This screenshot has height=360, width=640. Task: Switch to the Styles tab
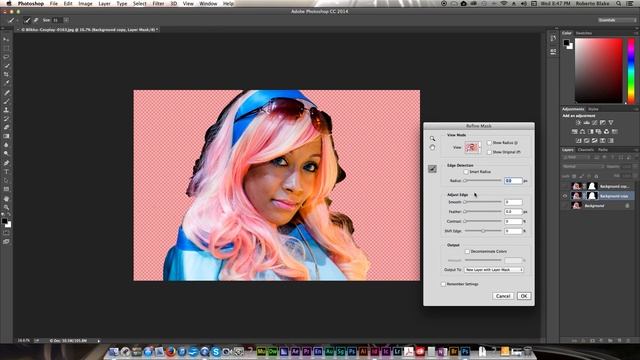(x=593, y=109)
